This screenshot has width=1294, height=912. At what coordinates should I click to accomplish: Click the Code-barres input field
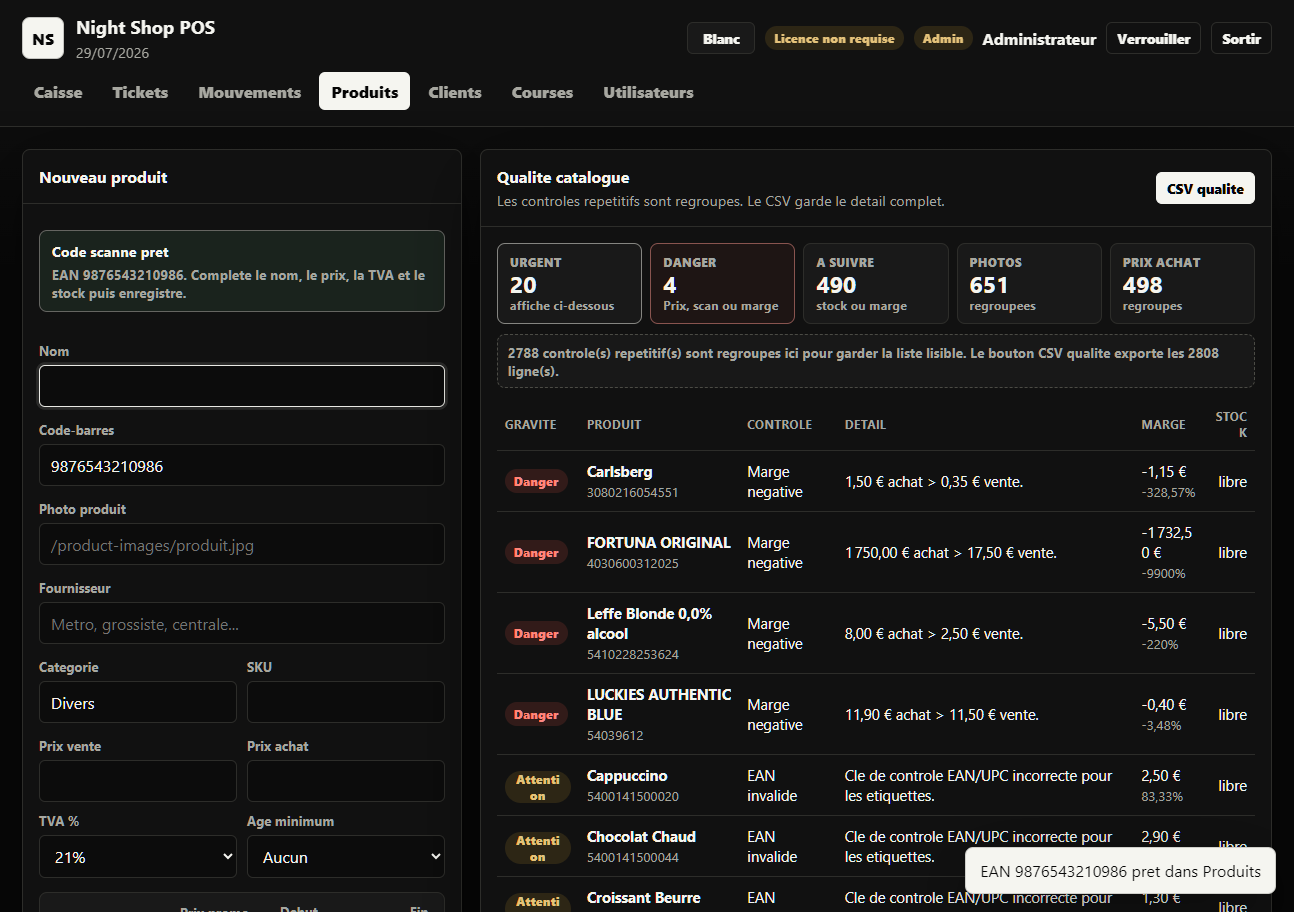242,465
